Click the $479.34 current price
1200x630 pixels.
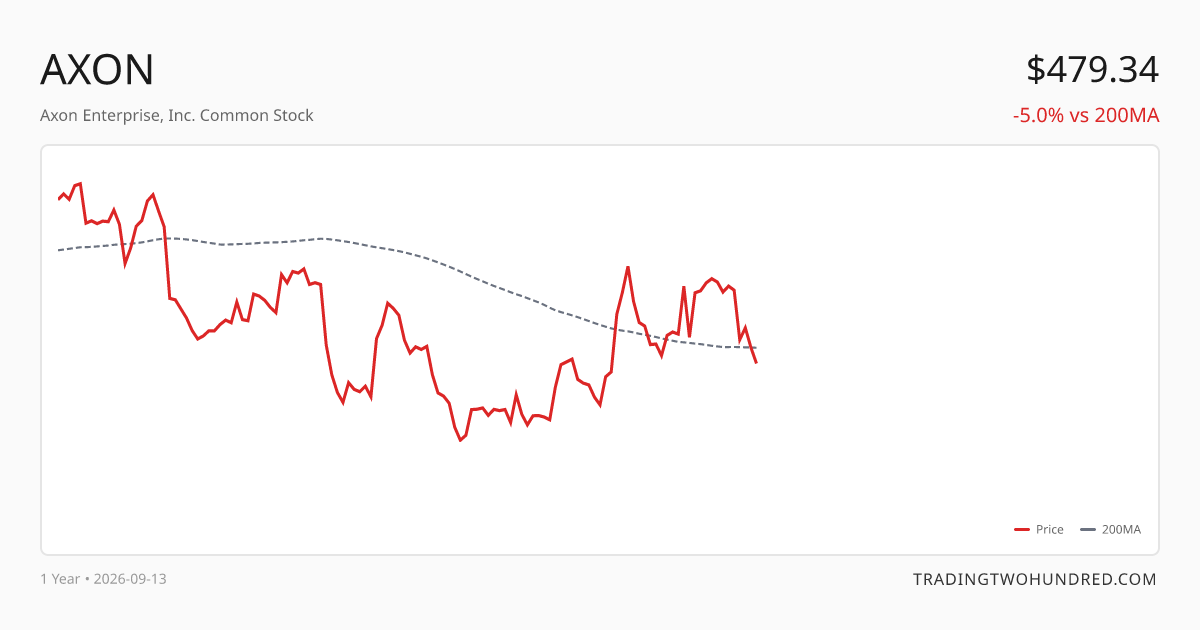(x=1092, y=70)
